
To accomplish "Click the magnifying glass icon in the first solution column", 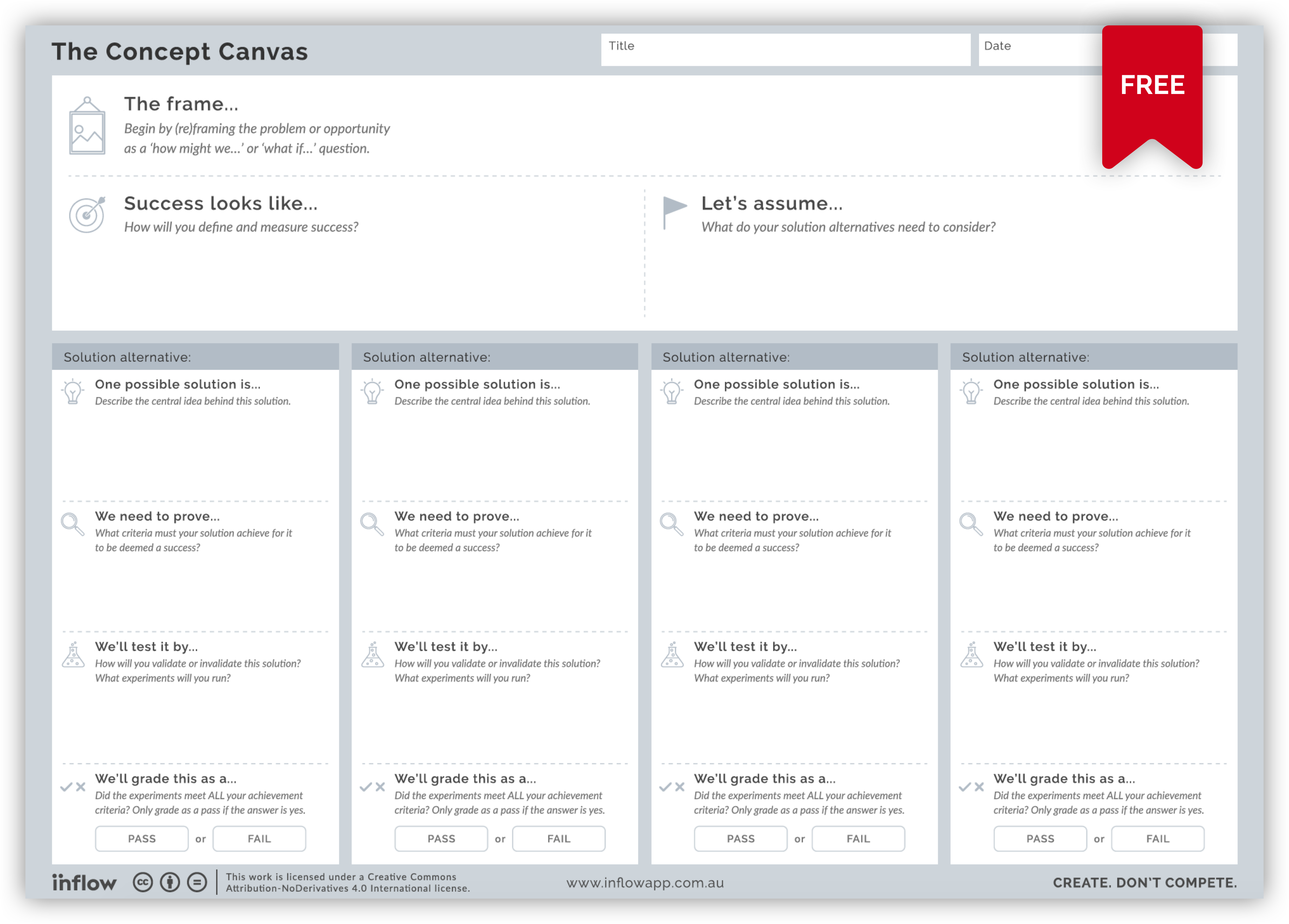I will (x=73, y=524).
